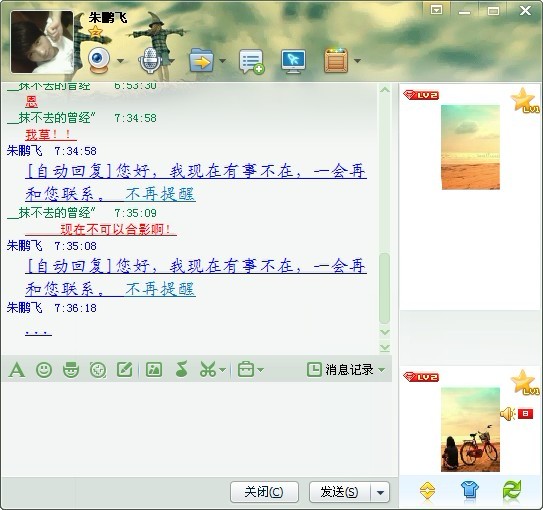543x510 pixels.
Task: Click the 不再提醒 link at 7:34:58
Action: (160, 194)
